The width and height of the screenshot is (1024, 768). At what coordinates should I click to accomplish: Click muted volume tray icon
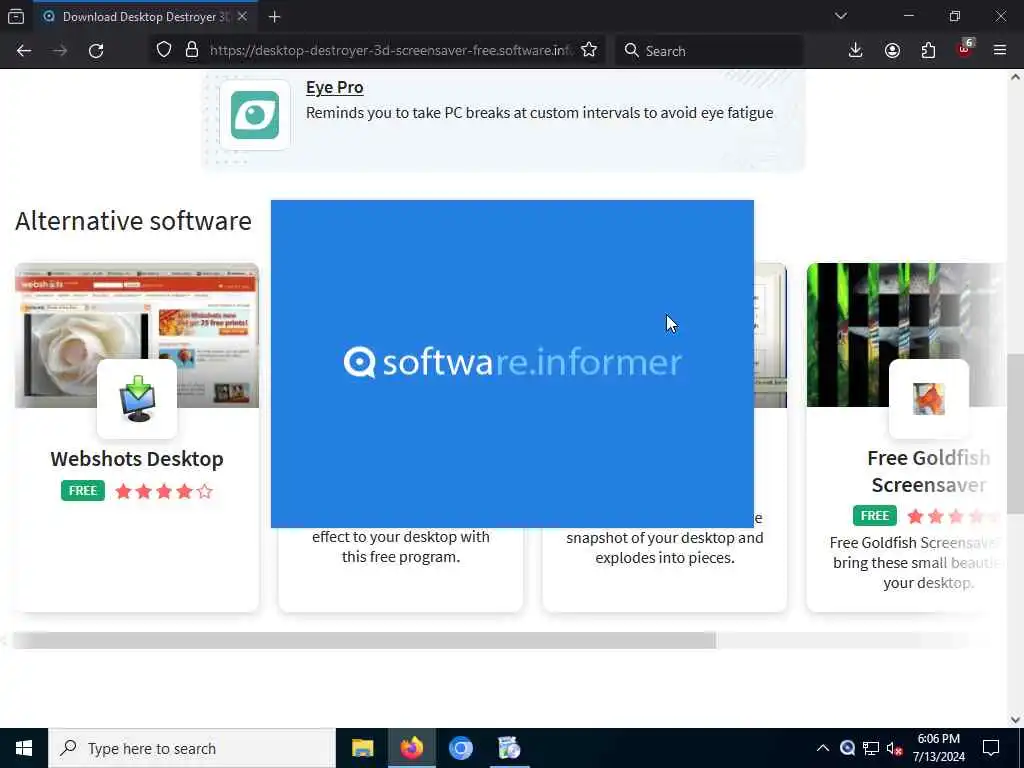click(895, 749)
